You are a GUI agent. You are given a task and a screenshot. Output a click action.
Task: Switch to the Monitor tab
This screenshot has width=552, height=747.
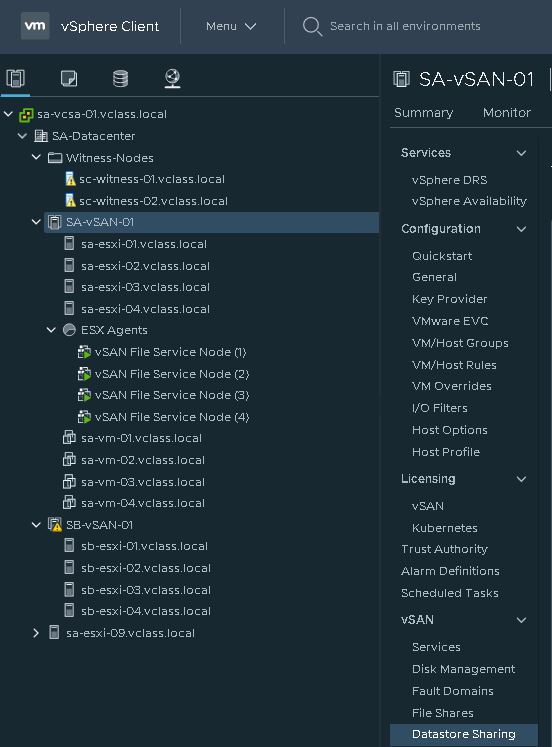click(507, 113)
